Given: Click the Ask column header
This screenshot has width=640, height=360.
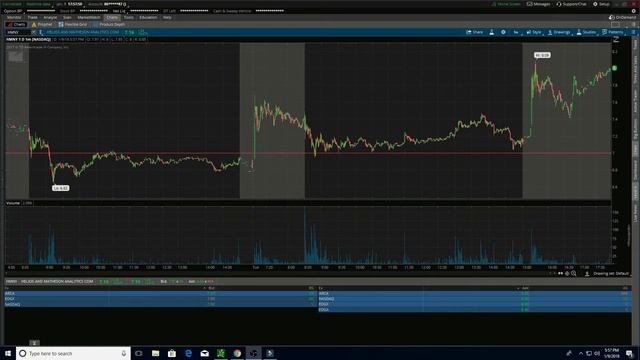Looking at the screenshot, I should coord(525,288).
